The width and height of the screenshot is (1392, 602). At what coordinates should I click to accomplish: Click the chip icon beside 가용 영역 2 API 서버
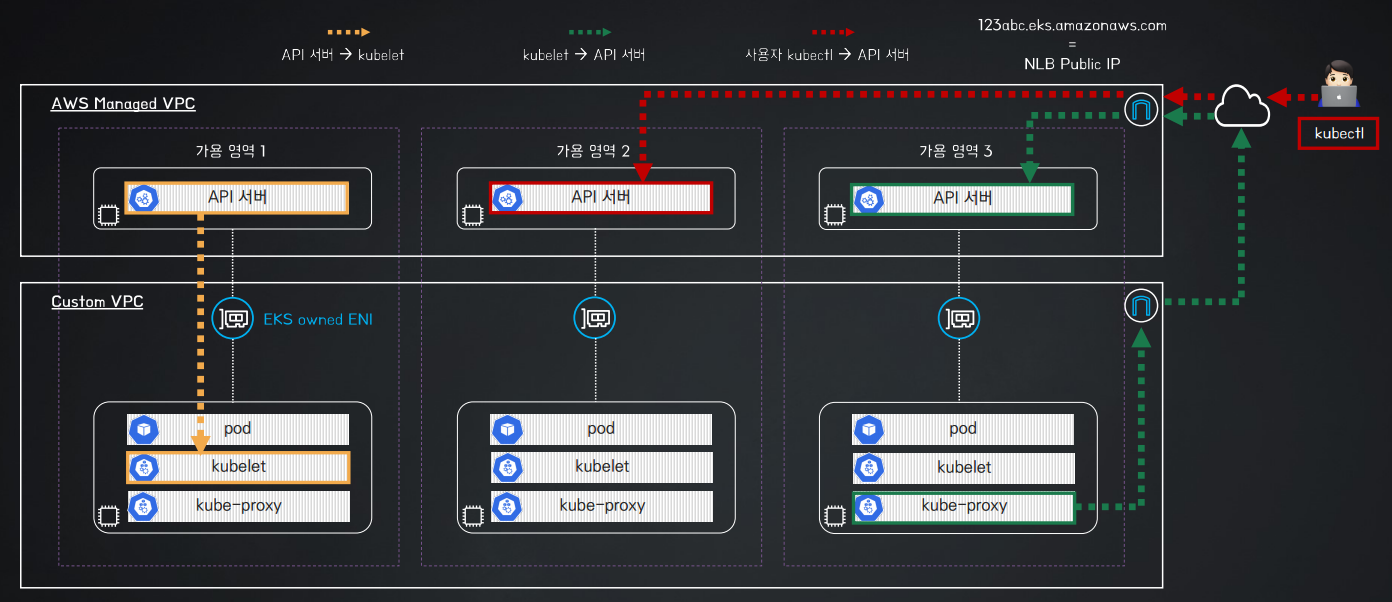tap(471, 215)
